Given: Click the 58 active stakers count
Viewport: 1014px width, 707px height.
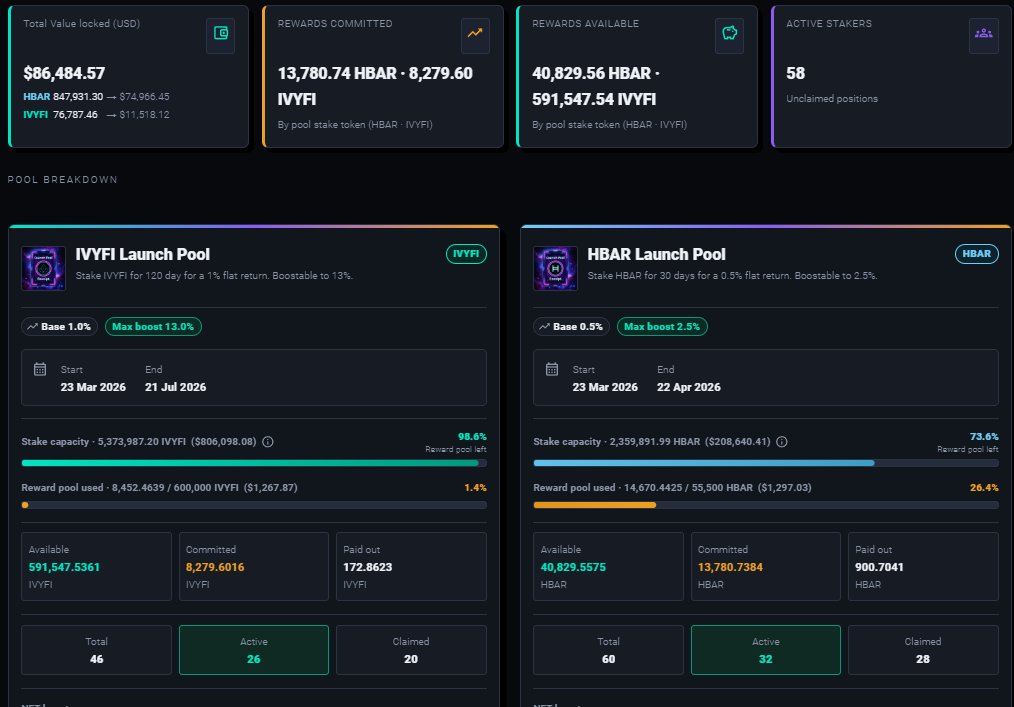Looking at the screenshot, I should click(795, 73).
